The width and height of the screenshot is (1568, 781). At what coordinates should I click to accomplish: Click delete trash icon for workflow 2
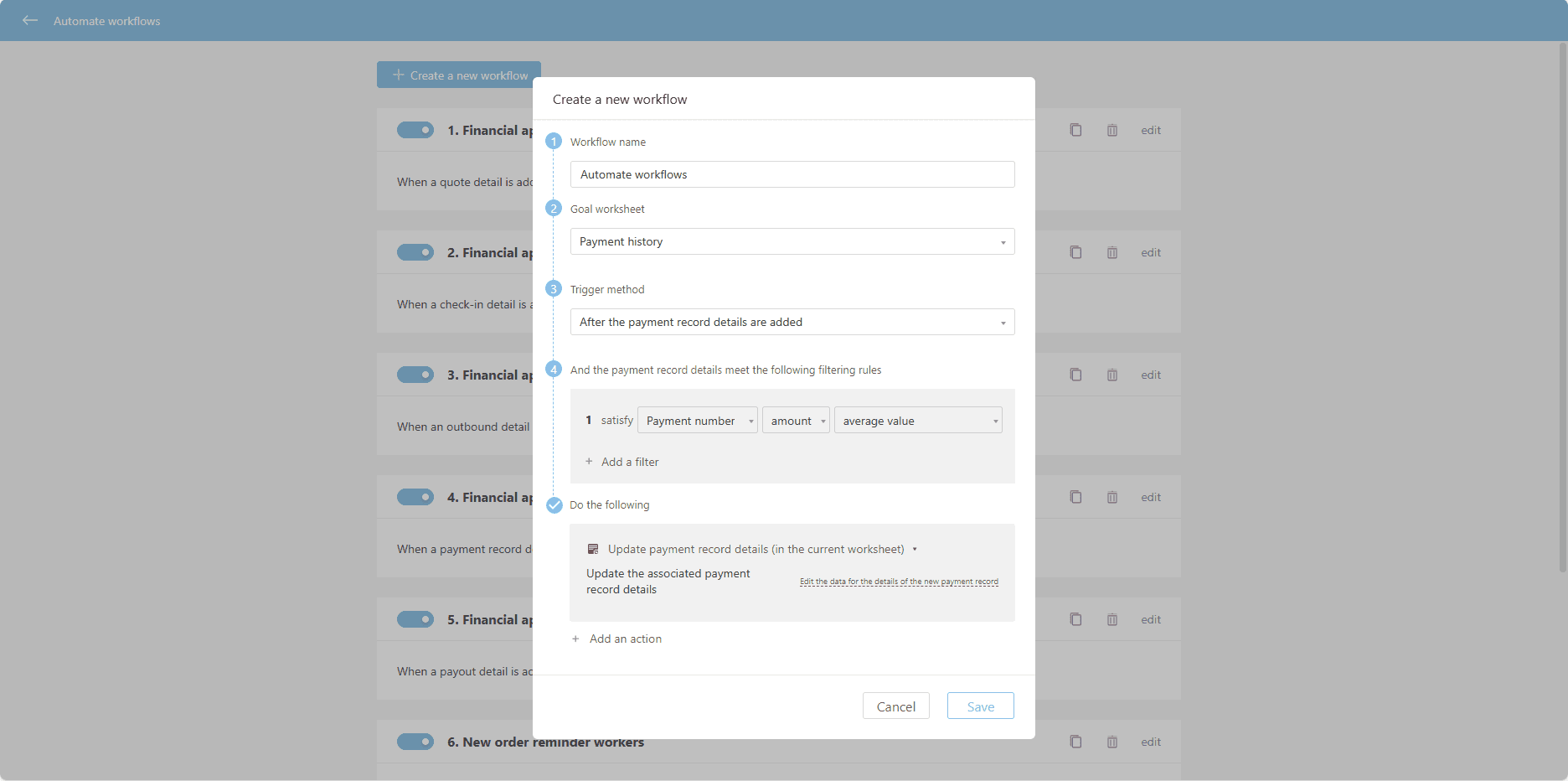click(x=1112, y=252)
